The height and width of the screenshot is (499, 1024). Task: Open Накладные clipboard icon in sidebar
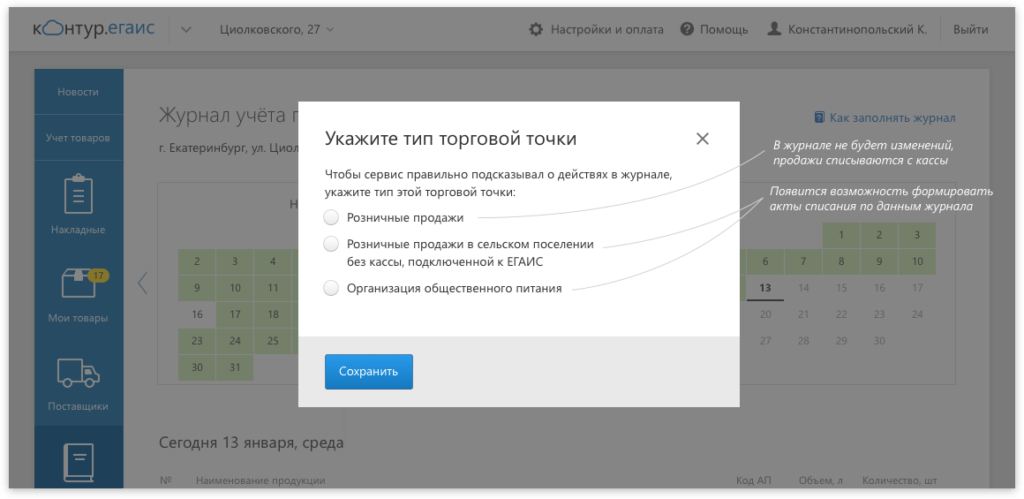(78, 193)
